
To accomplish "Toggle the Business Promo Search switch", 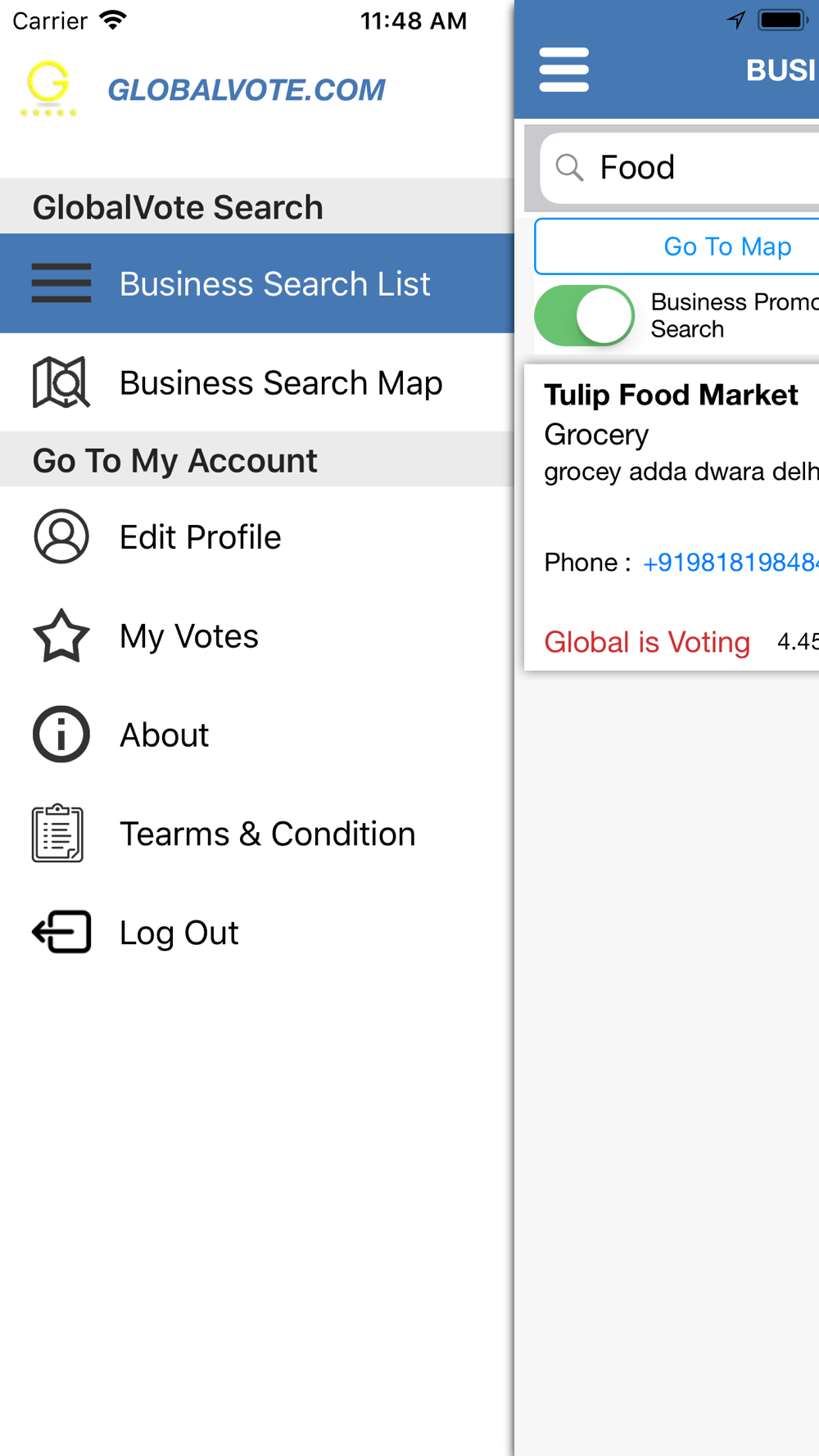I will (585, 315).
